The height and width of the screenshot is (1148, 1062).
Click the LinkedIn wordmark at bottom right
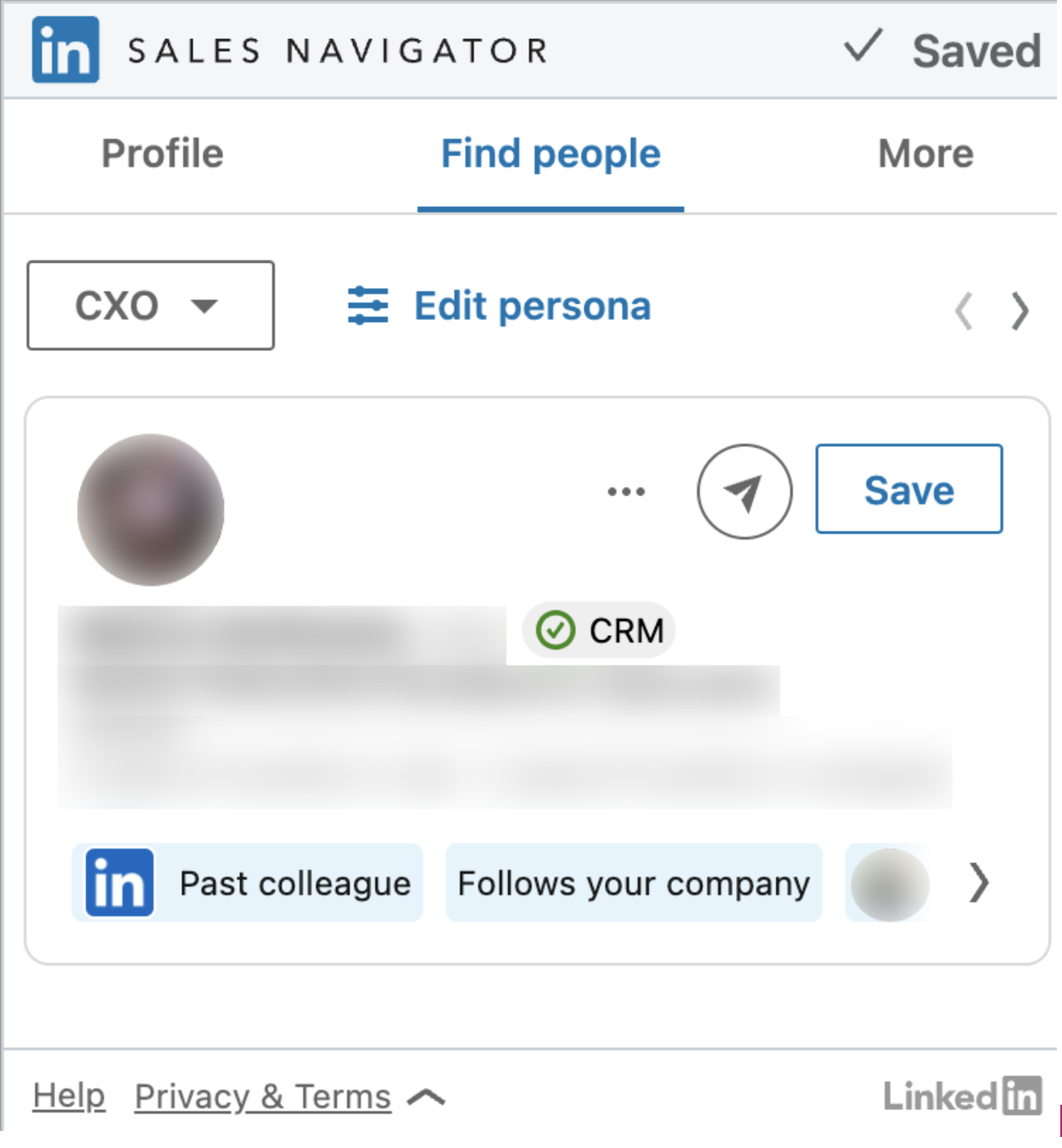tap(961, 1095)
